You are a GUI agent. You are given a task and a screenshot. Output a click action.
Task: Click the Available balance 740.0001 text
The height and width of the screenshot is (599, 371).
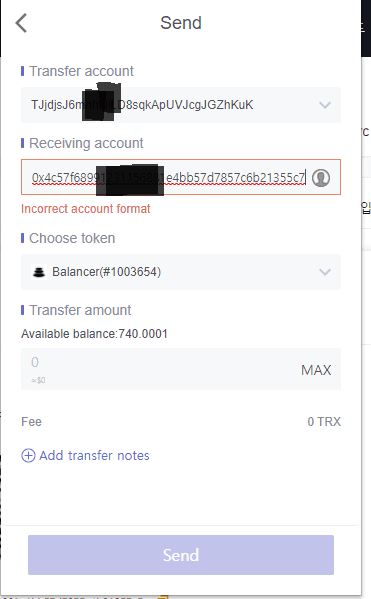(94, 333)
